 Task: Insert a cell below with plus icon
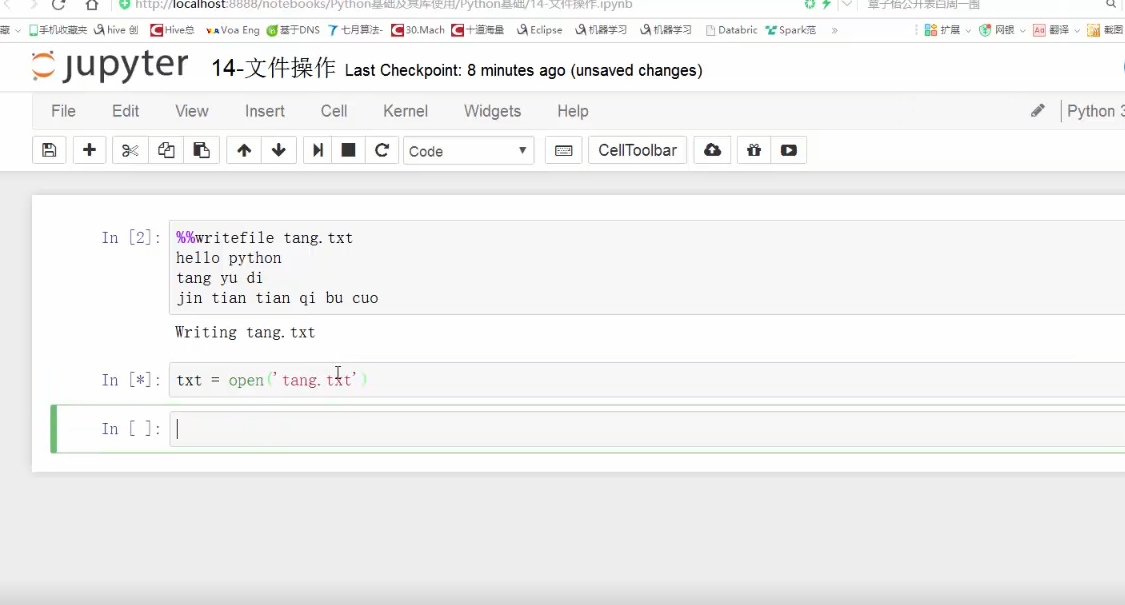(89, 150)
